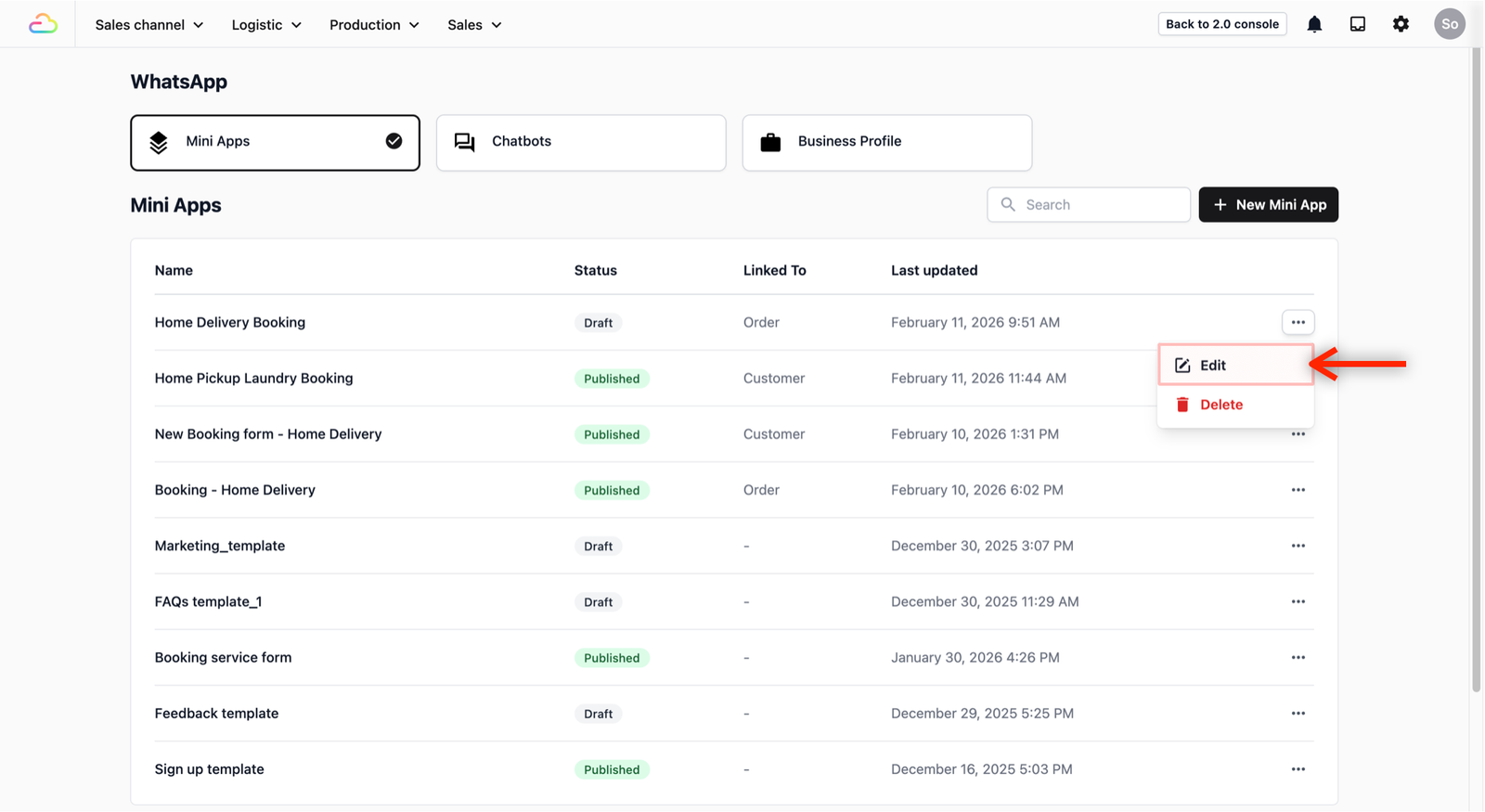Click date December 16, 2025 5:03 PM

coord(982,768)
